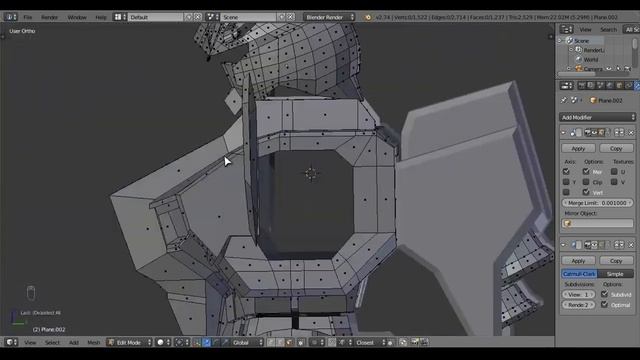Click the screen layout browse icon
The width and height of the screenshot is (640, 360).
tap(120, 17)
